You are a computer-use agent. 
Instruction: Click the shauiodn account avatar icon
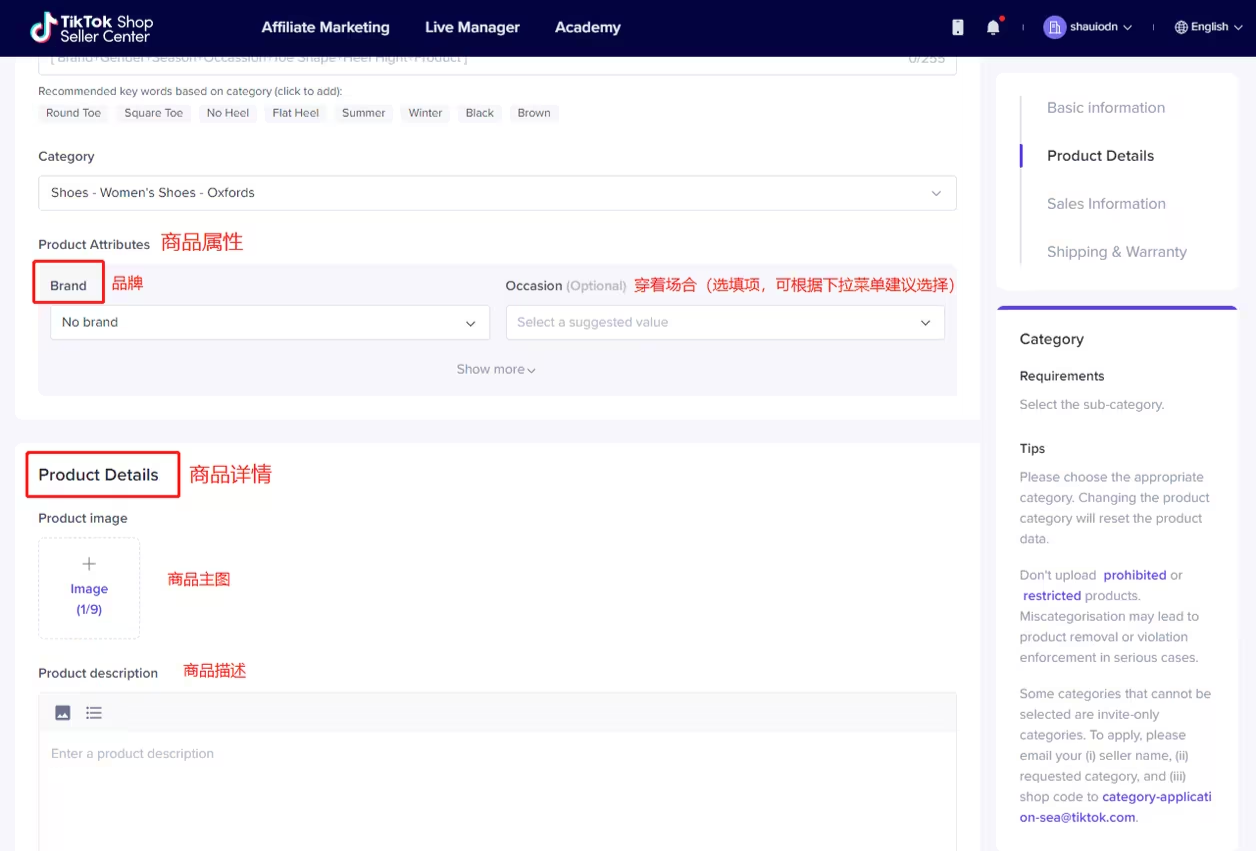[1054, 28]
